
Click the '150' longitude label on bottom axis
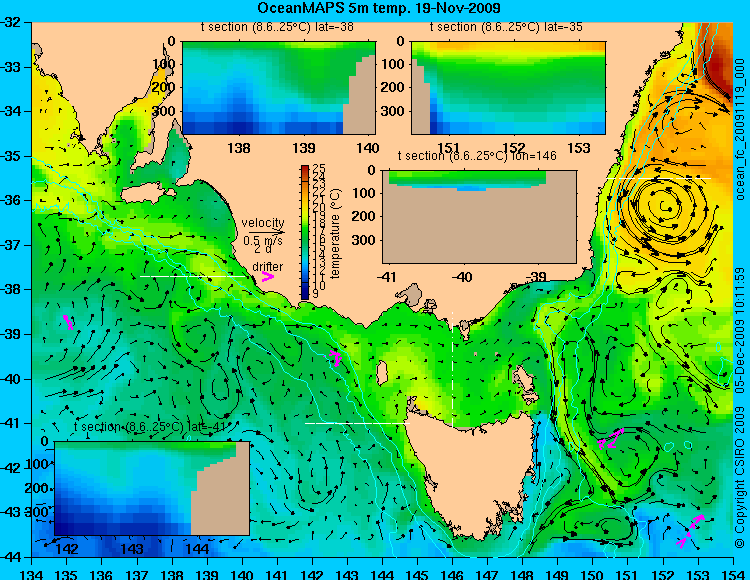[x=593, y=574]
